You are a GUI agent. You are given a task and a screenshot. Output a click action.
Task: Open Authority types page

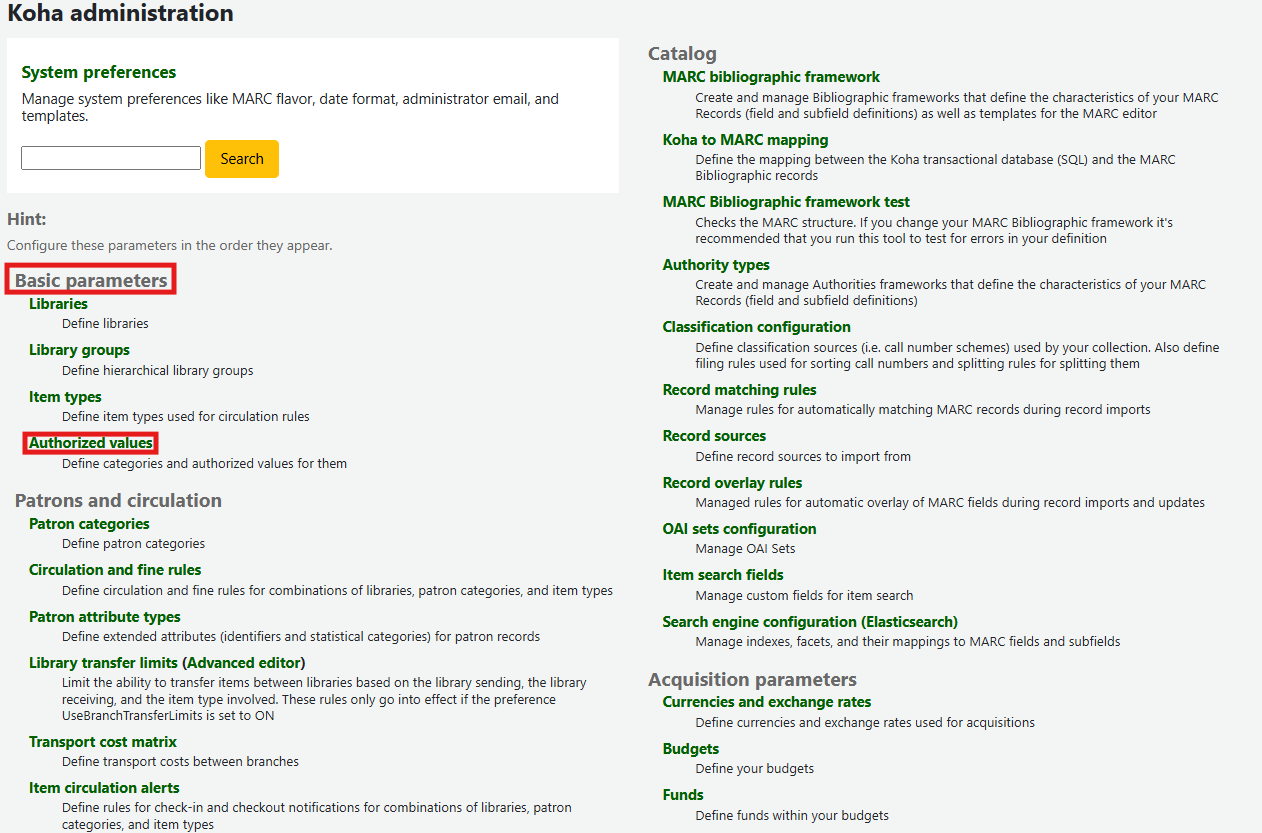click(716, 265)
